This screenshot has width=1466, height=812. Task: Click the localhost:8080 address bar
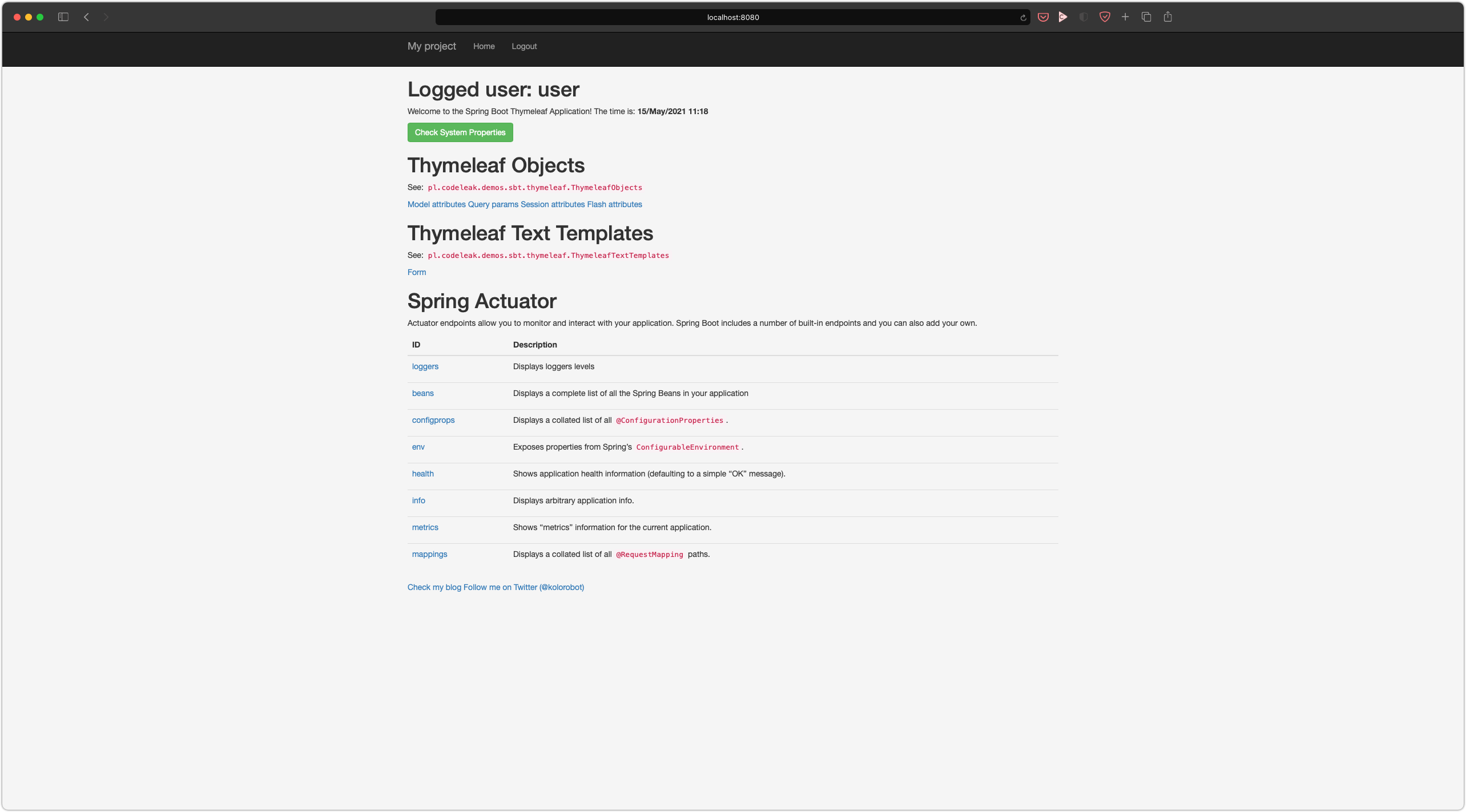pyautogui.click(x=732, y=17)
